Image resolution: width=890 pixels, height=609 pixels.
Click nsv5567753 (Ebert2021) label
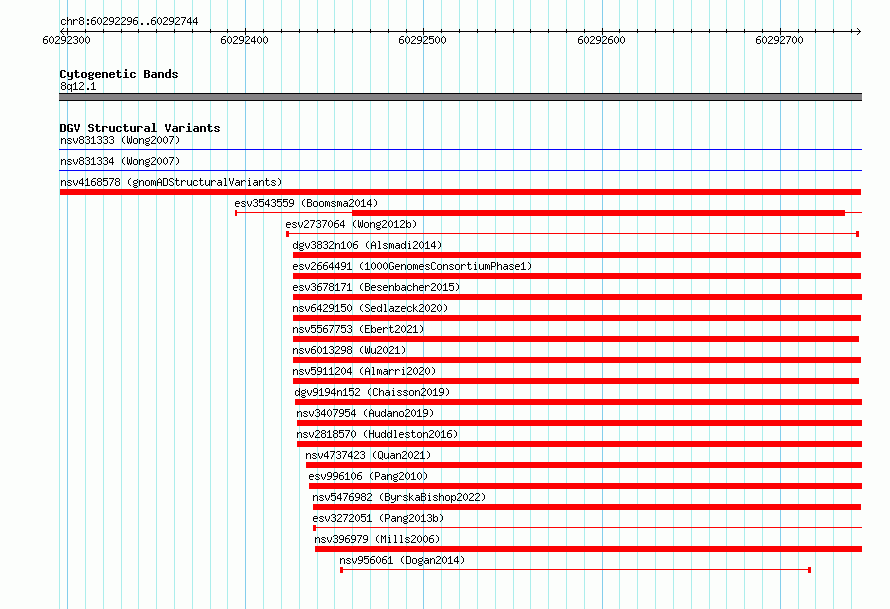click(358, 329)
